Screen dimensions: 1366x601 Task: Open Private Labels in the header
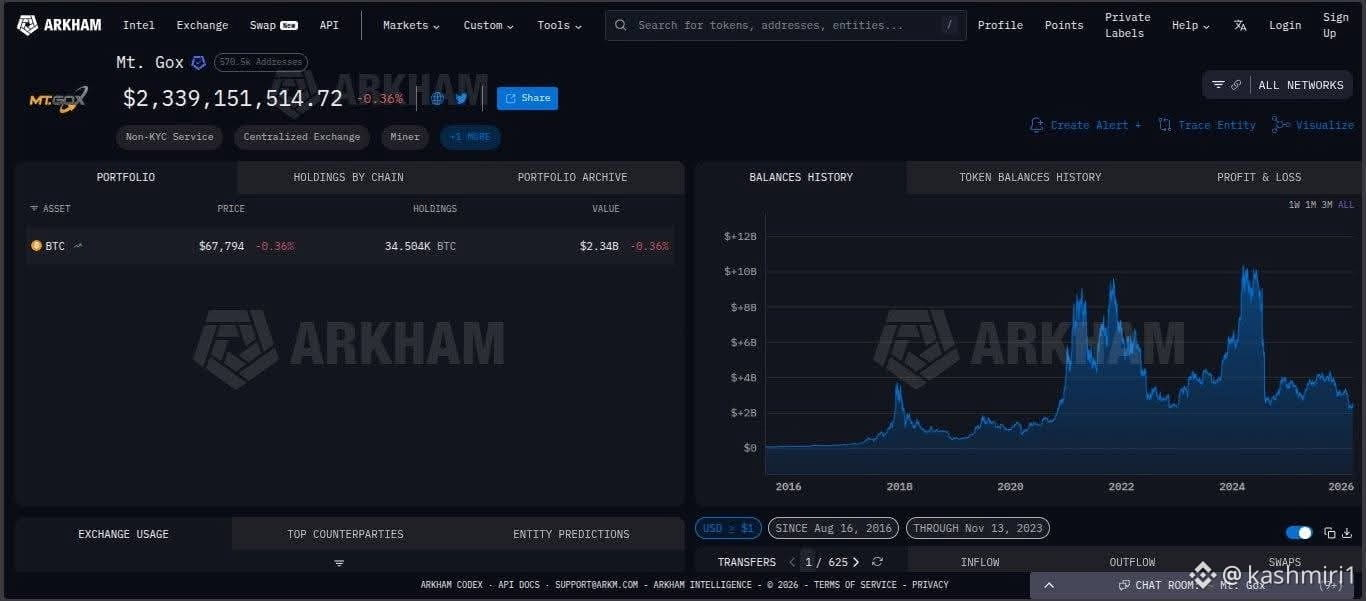click(1127, 25)
